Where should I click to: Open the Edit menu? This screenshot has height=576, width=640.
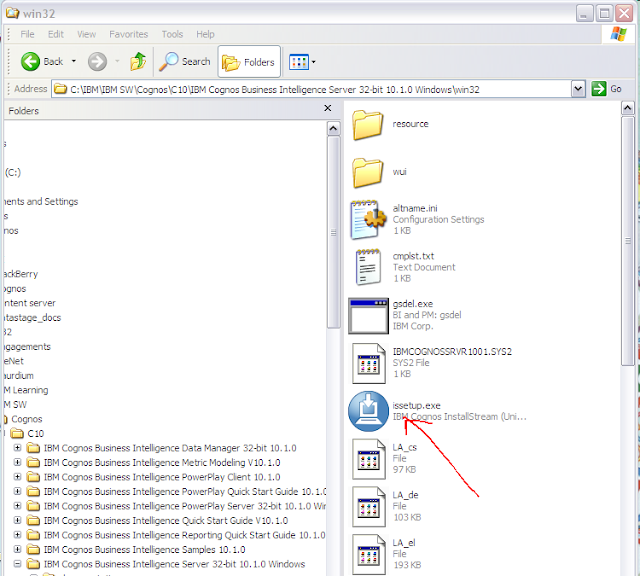[x=56, y=34]
